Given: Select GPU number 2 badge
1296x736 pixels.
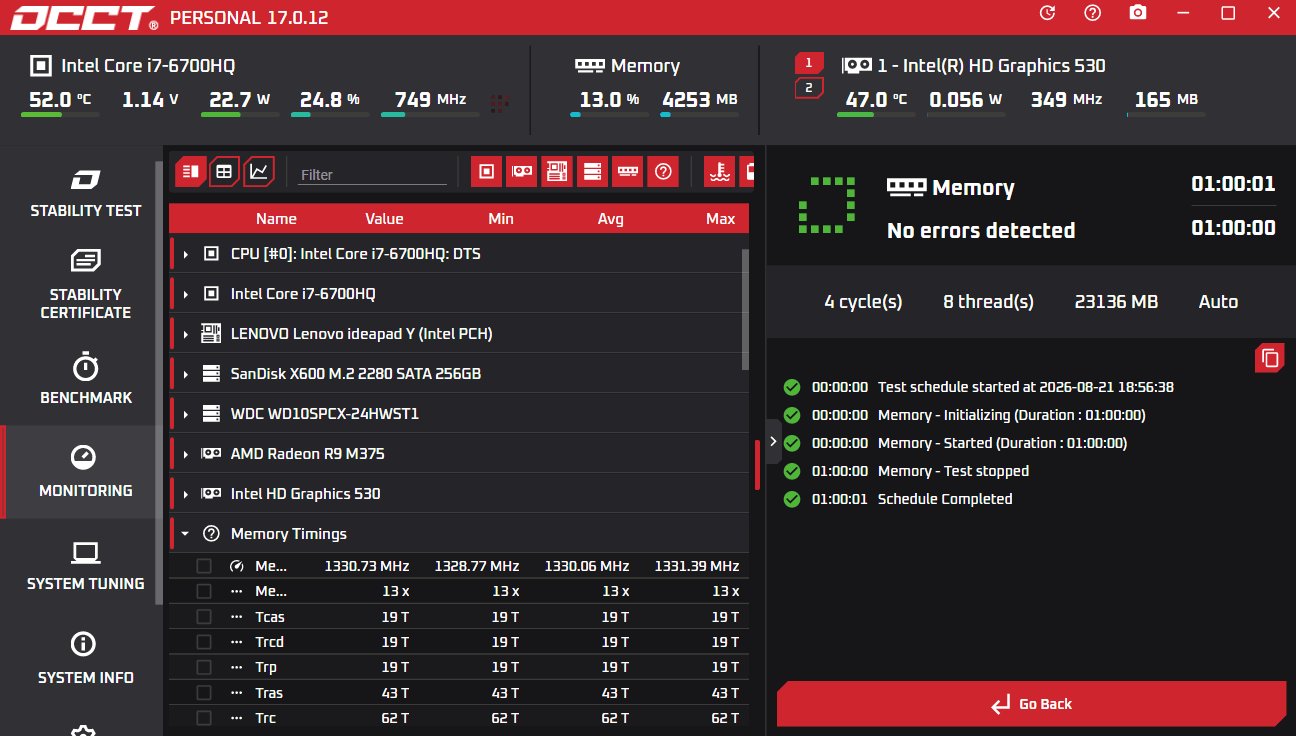Looking at the screenshot, I should pyautogui.click(x=809, y=88).
